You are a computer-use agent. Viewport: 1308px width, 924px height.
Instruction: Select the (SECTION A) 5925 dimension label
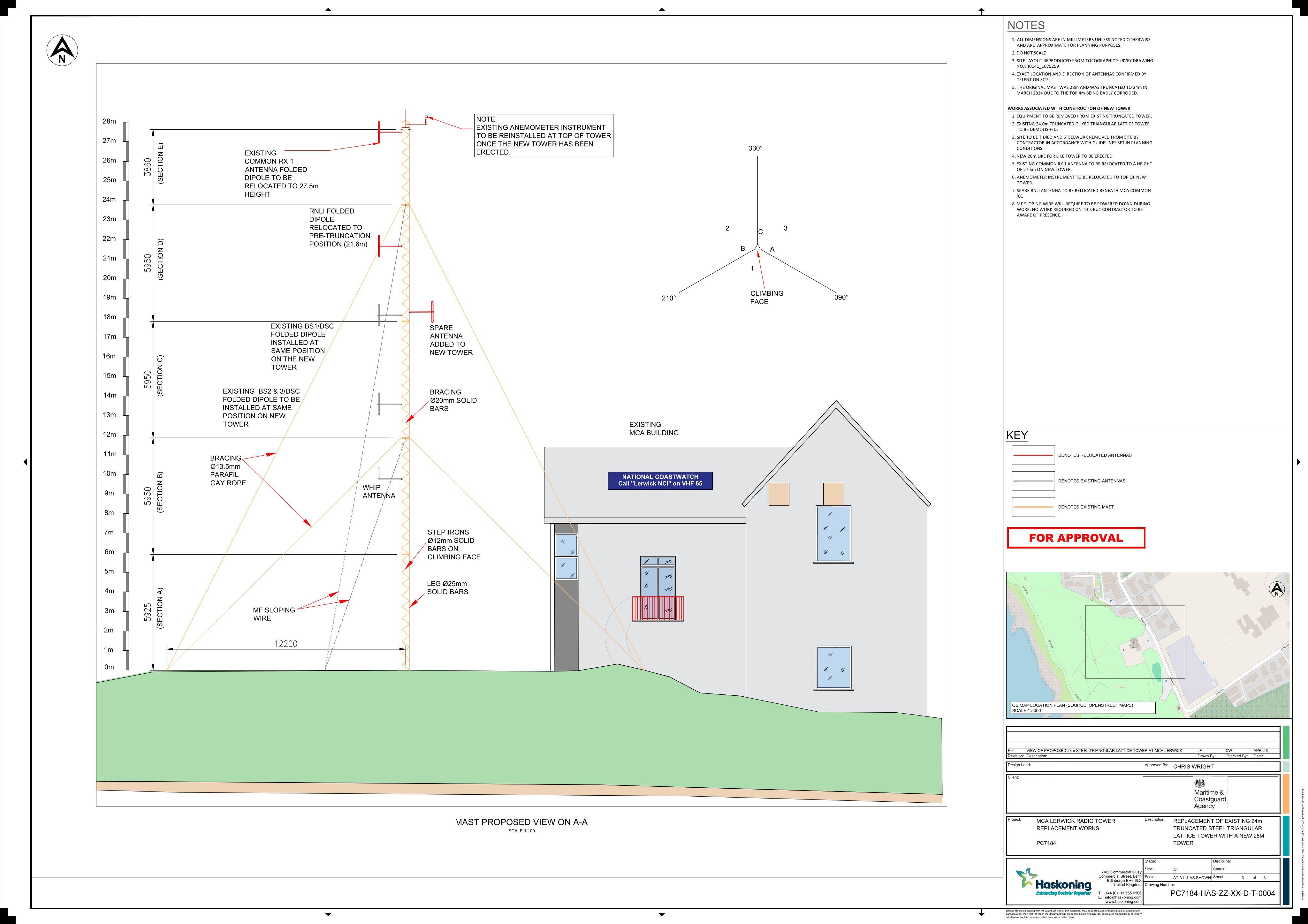(154, 609)
